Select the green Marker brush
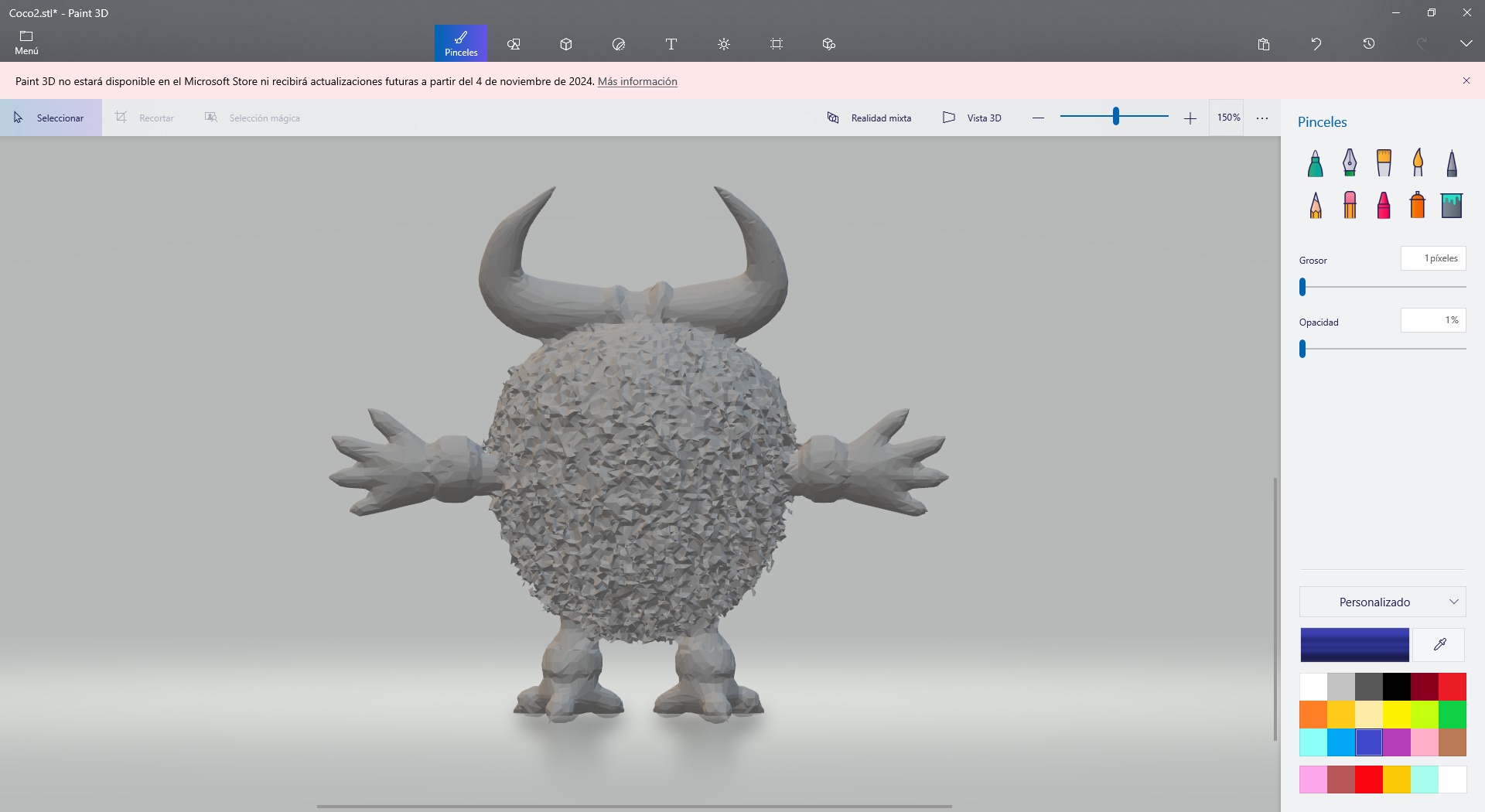This screenshot has width=1485, height=812. click(1316, 163)
